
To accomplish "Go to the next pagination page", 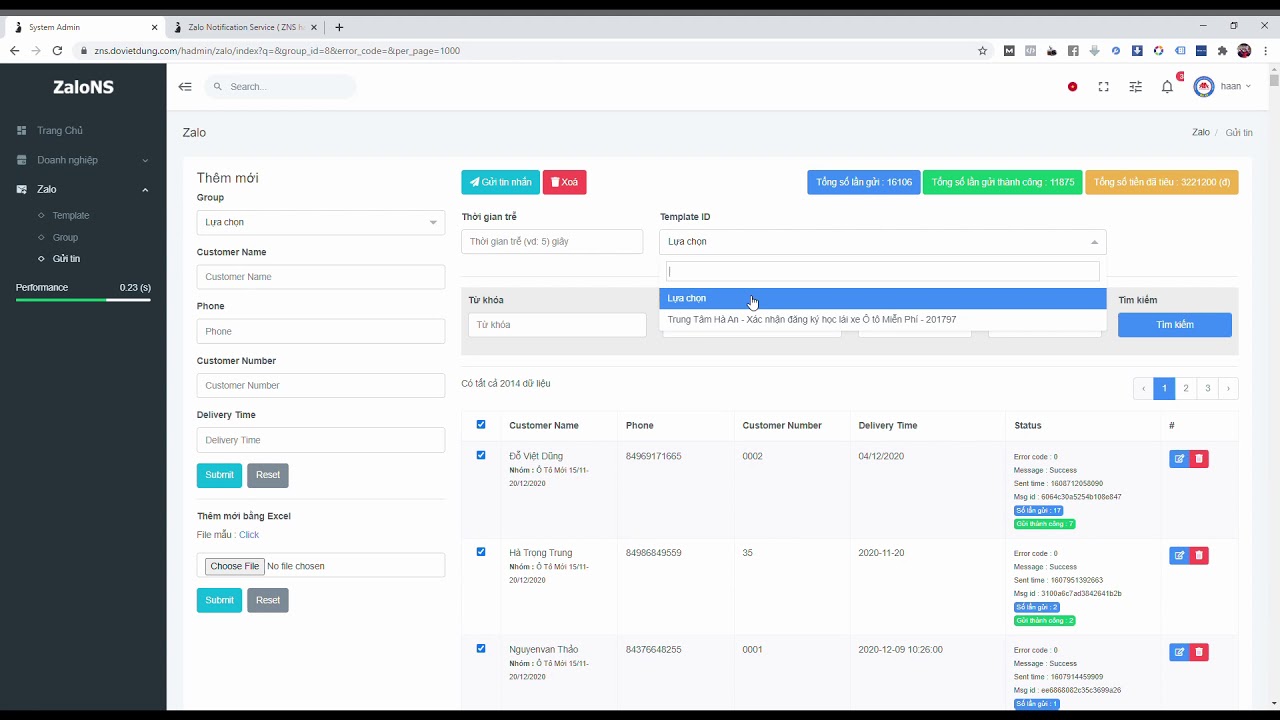I will click(1228, 389).
